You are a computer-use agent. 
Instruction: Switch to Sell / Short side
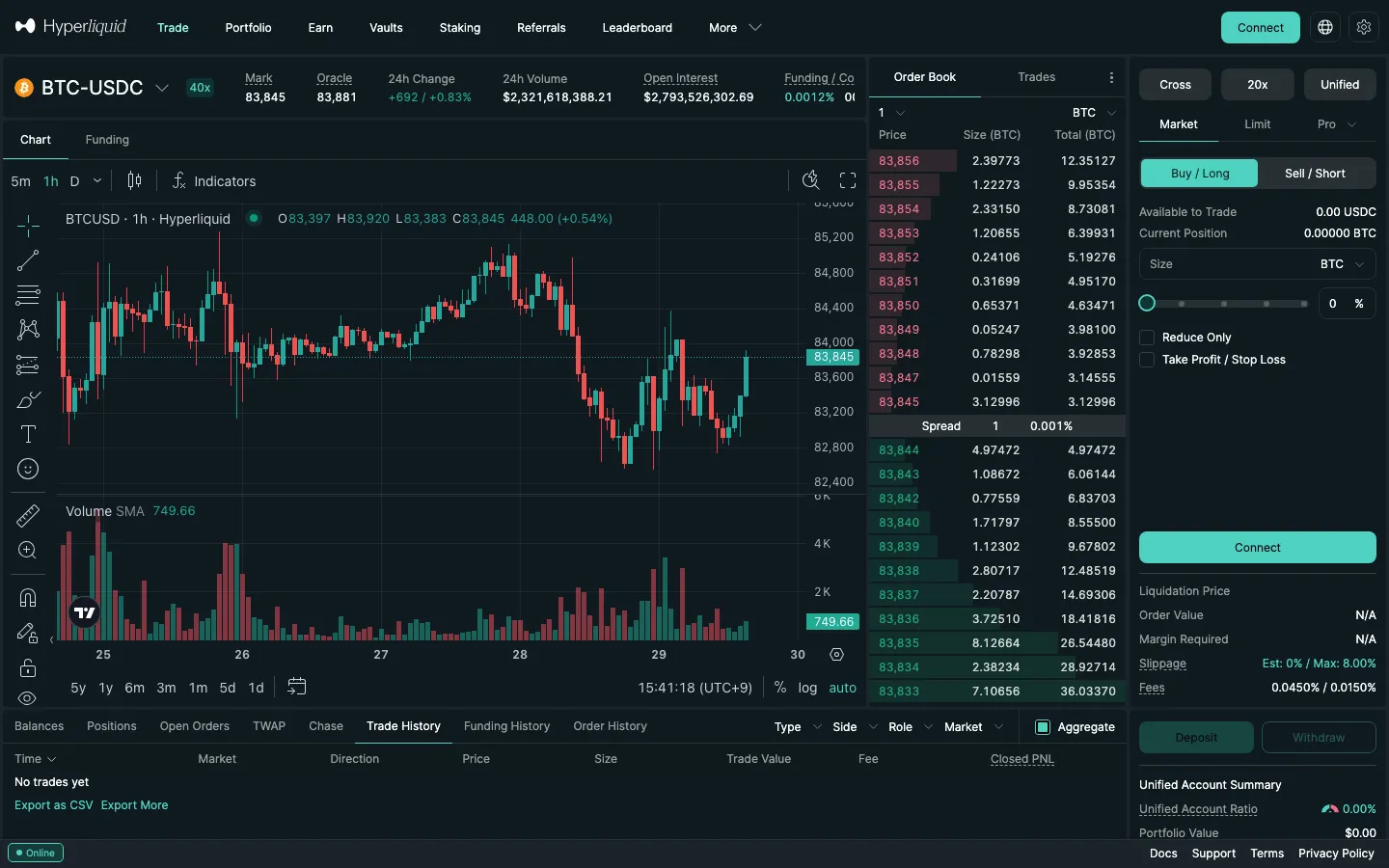point(1315,174)
